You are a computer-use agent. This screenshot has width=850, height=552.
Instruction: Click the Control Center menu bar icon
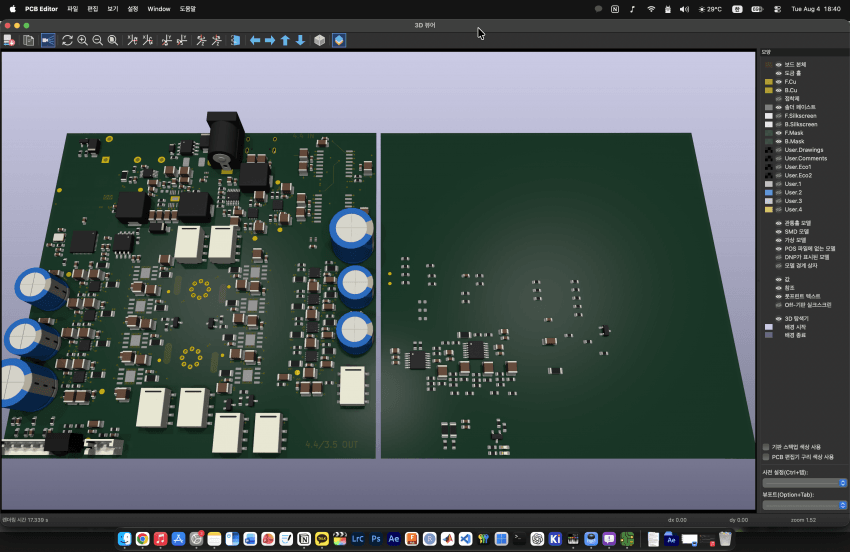(x=777, y=9)
